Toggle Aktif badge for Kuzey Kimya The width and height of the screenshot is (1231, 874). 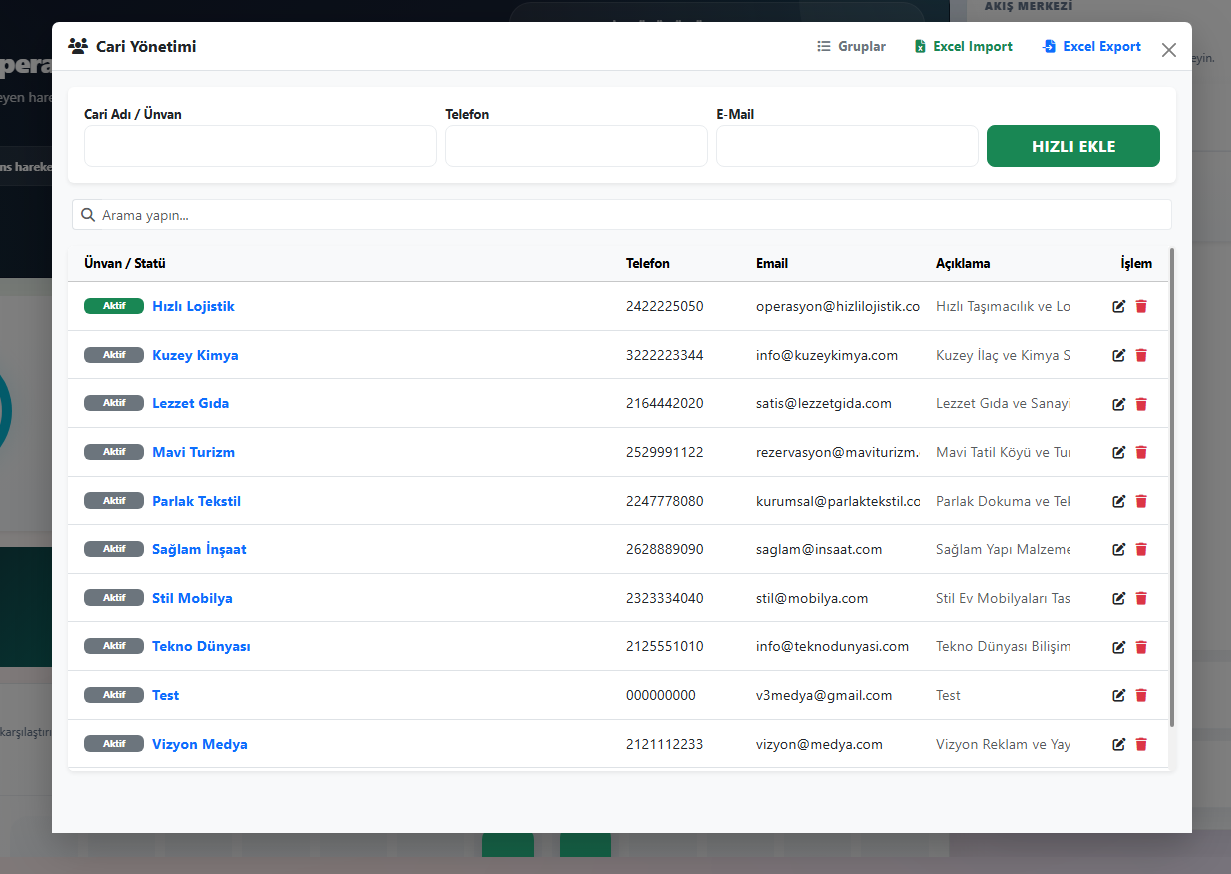click(114, 355)
